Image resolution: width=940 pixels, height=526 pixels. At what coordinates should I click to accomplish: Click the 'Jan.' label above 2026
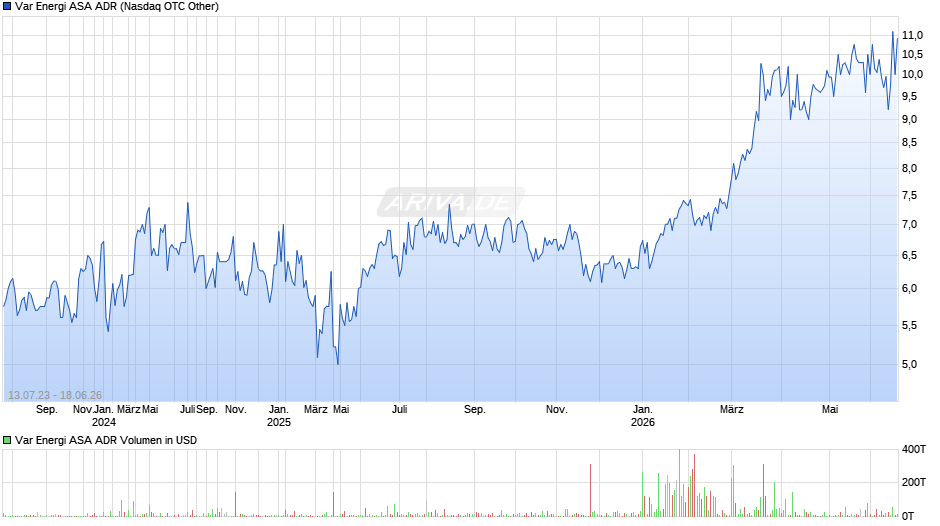click(x=643, y=410)
